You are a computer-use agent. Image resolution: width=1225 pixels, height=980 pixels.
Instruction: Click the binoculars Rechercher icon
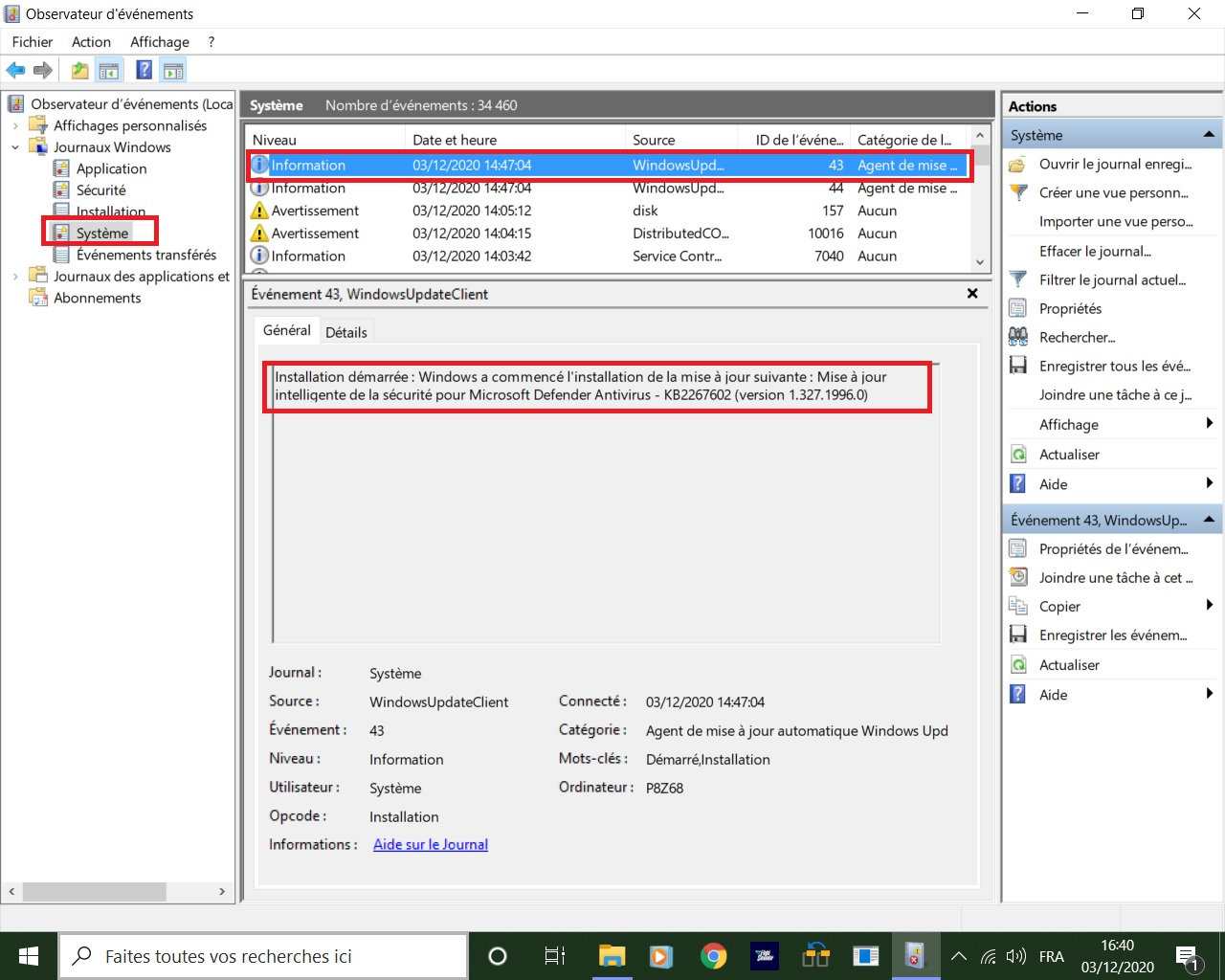click(x=1018, y=337)
